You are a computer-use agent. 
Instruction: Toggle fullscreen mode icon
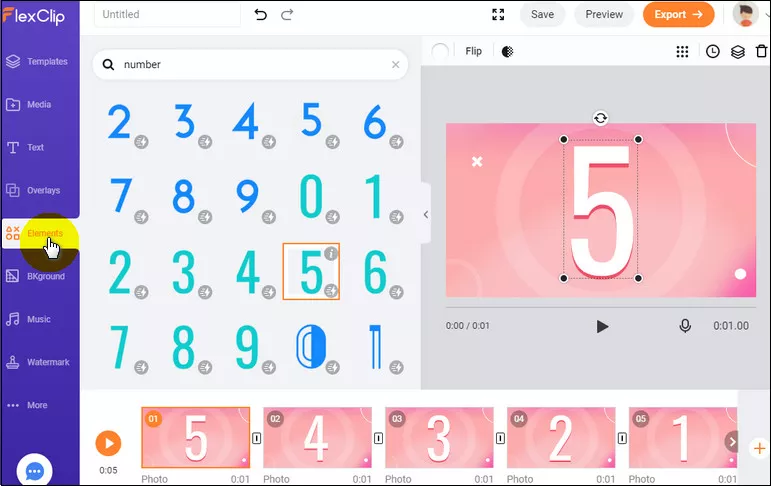tap(498, 15)
